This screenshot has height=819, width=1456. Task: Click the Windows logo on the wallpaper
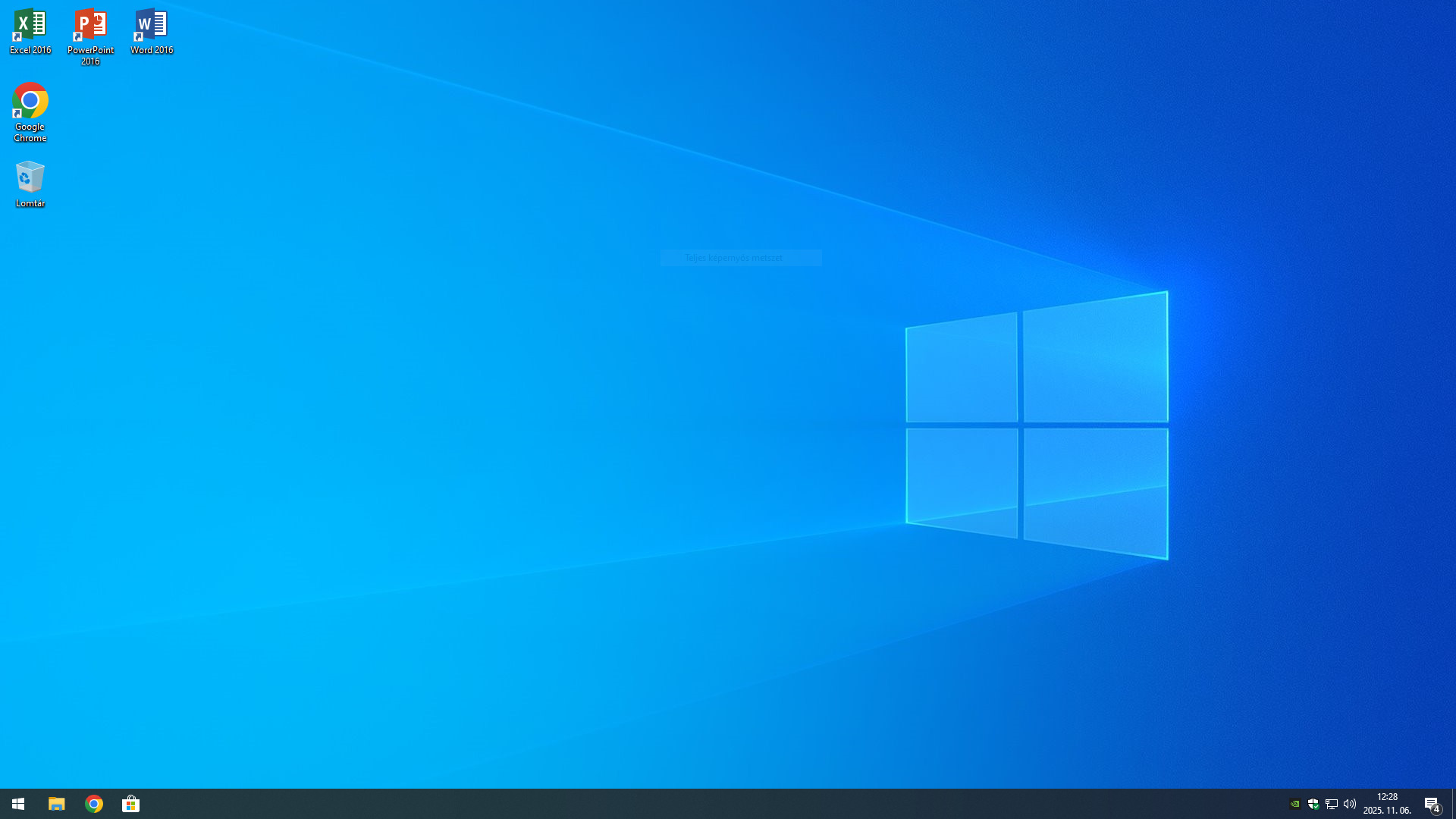tap(1037, 425)
